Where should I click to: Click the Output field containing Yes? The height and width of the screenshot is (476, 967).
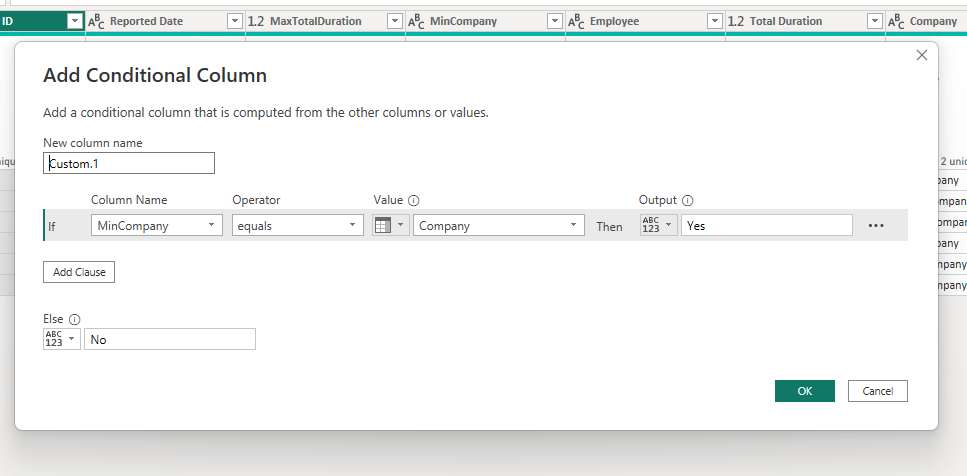767,225
